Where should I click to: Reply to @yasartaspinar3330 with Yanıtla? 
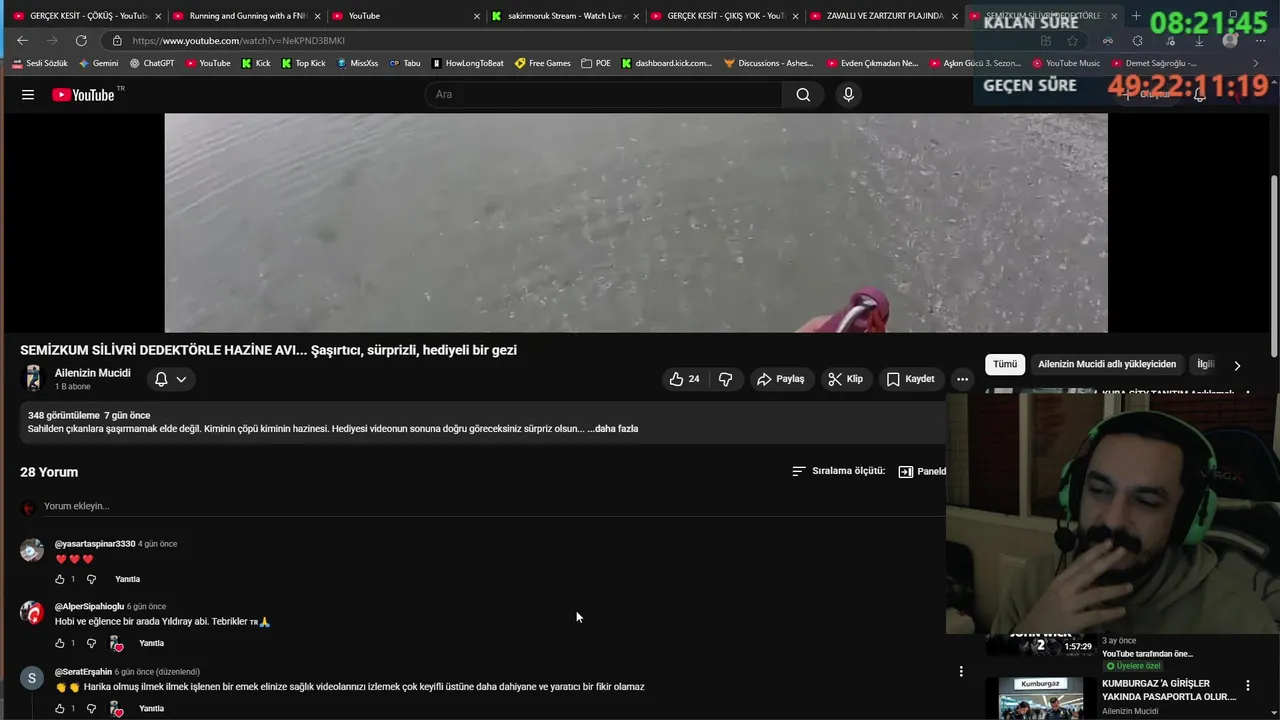pyautogui.click(x=127, y=579)
